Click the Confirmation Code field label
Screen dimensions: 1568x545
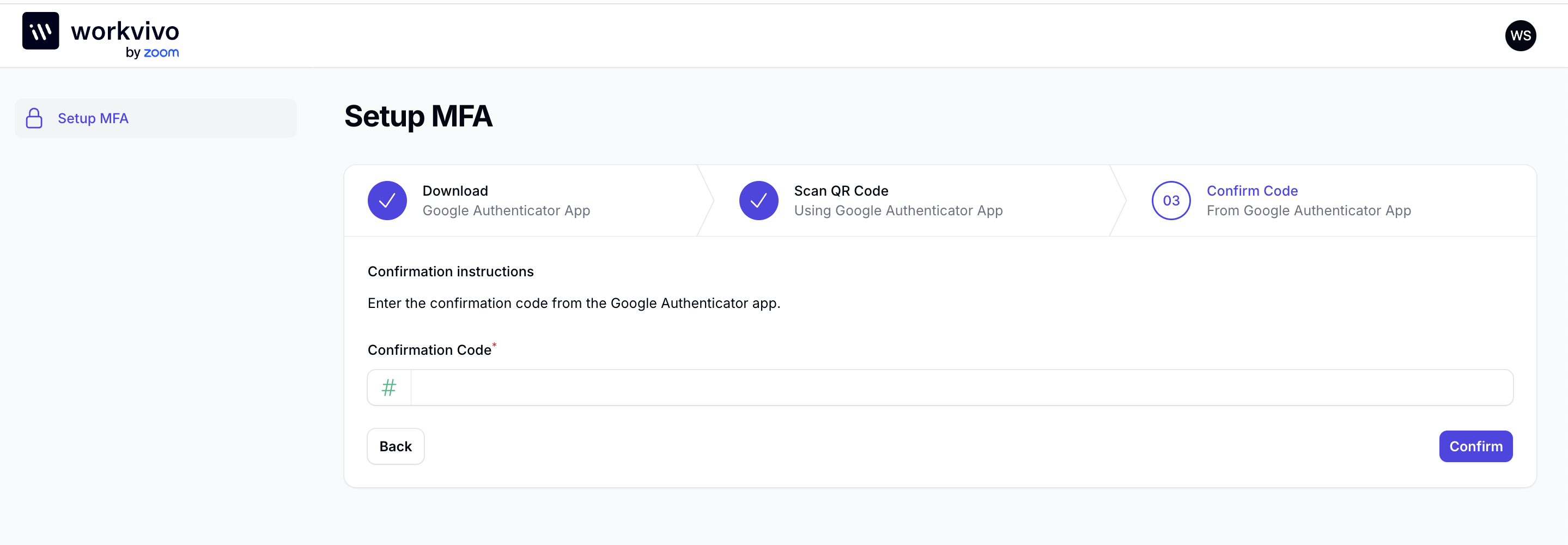pyautogui.click(x=429, y=350)
